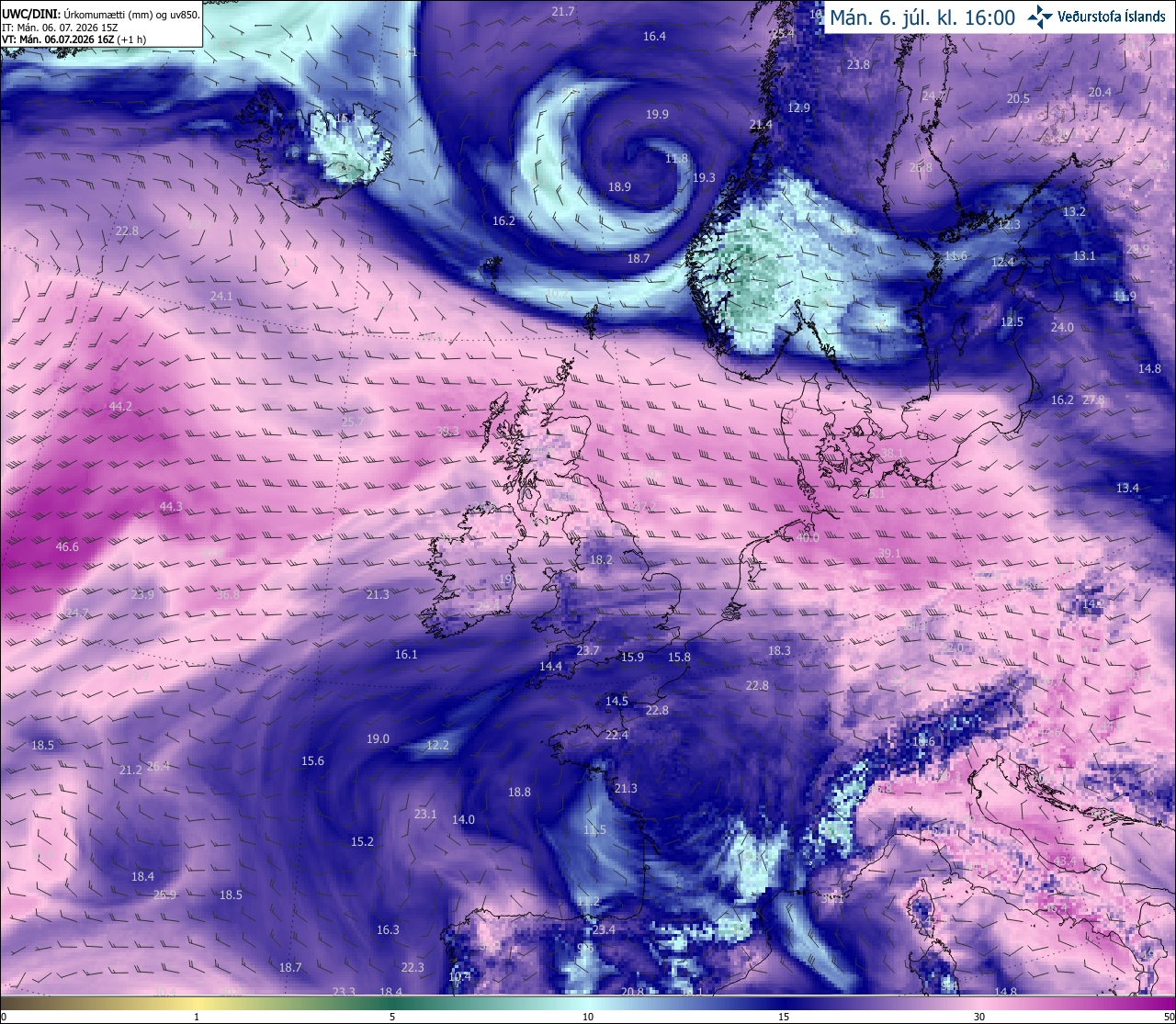The image size is (1176, 1024).
Task: Click the Veðurstofa Íslands logo icon
Action: click(x=1040, y=17)
